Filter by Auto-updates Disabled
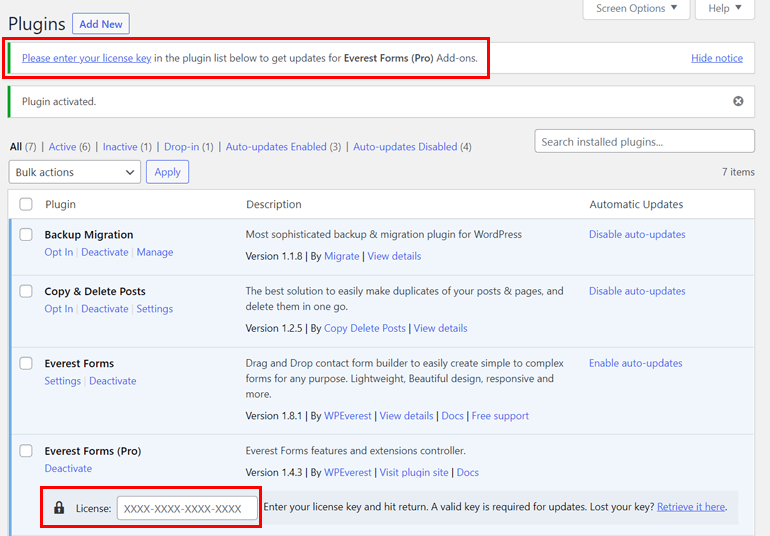Screen dimensions: 770x536 [405, 146]
